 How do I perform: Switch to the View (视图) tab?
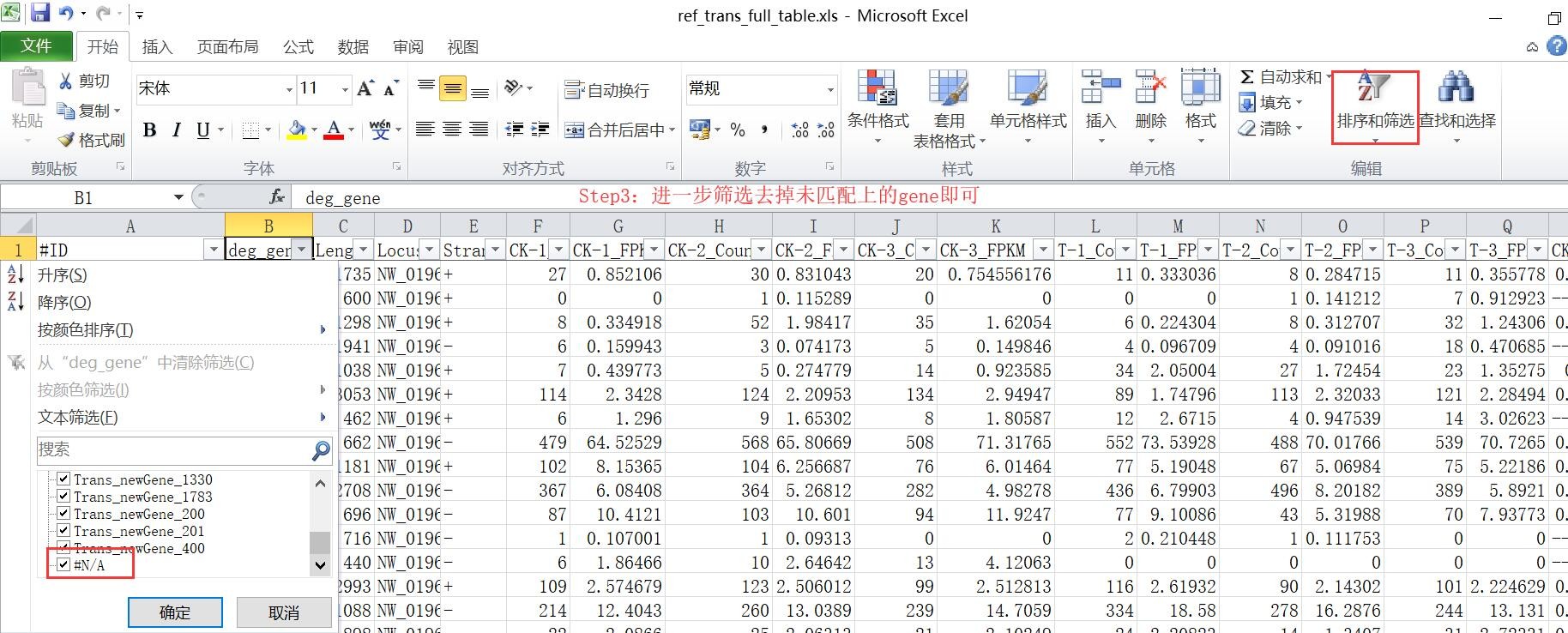click(463, 47)
